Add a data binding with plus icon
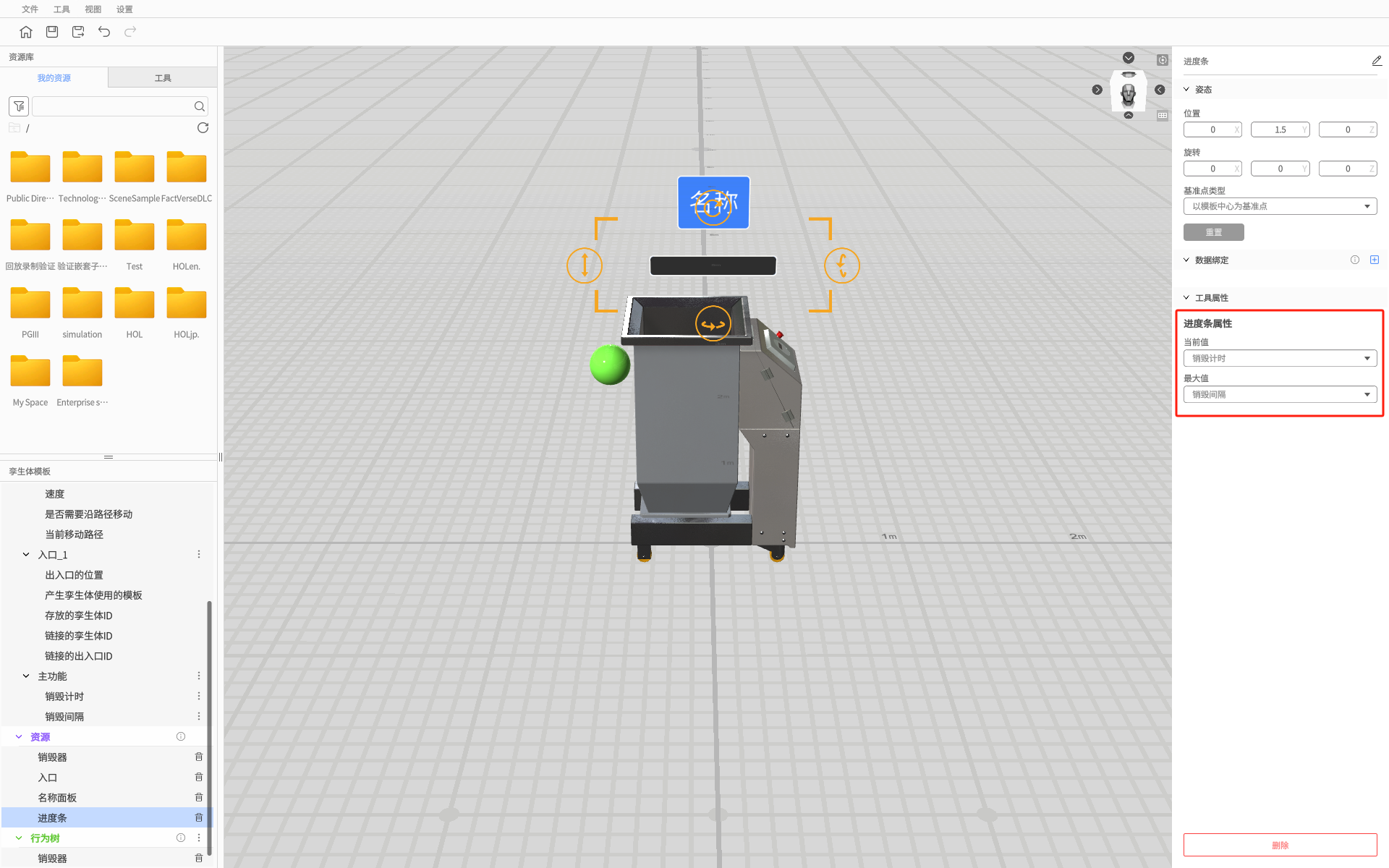Viewport: 1389px width, 868px height. pyautogui.click(x=1374, y=260)
